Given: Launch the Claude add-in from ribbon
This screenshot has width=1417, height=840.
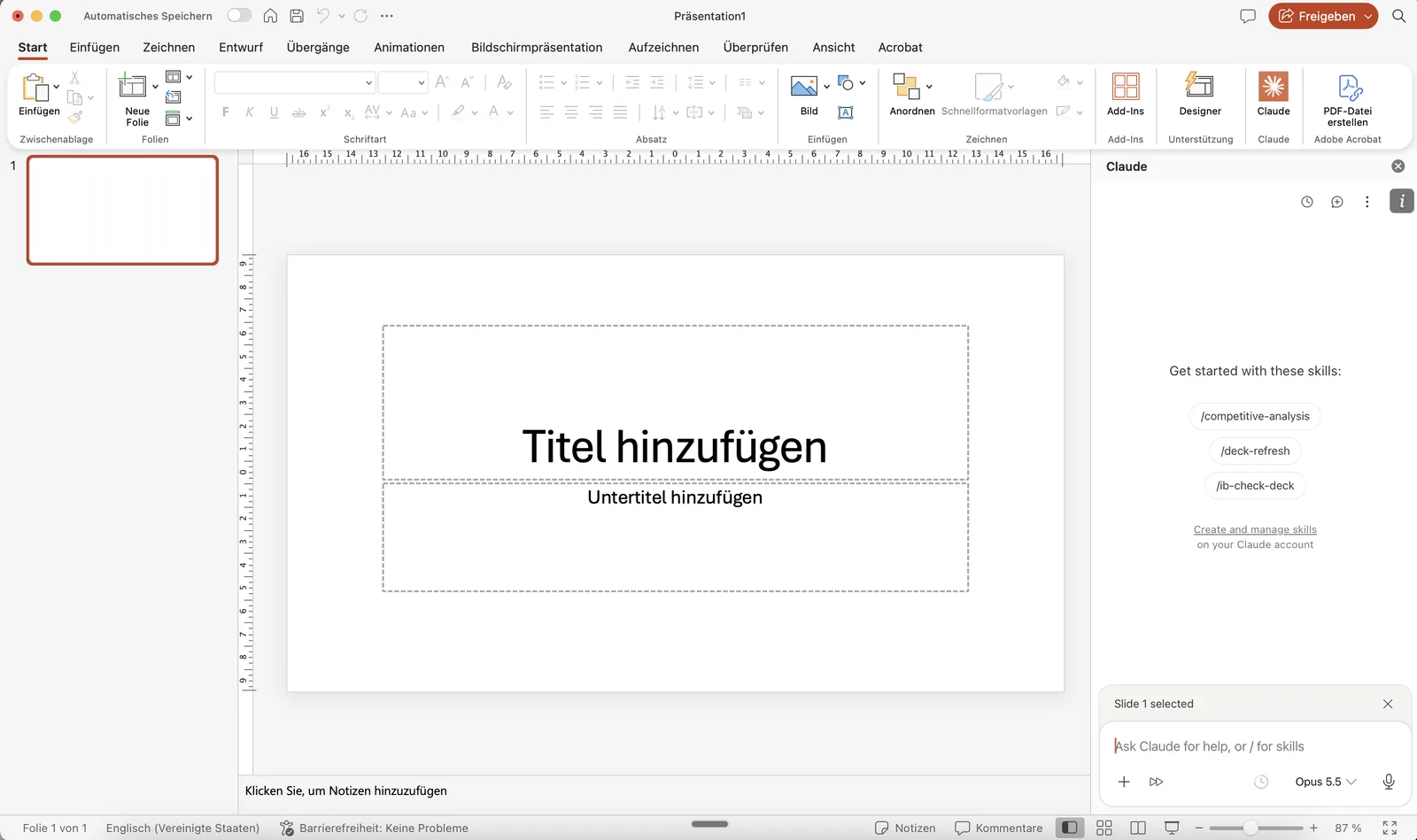Looking at the screenshot, I should 1274,94.
